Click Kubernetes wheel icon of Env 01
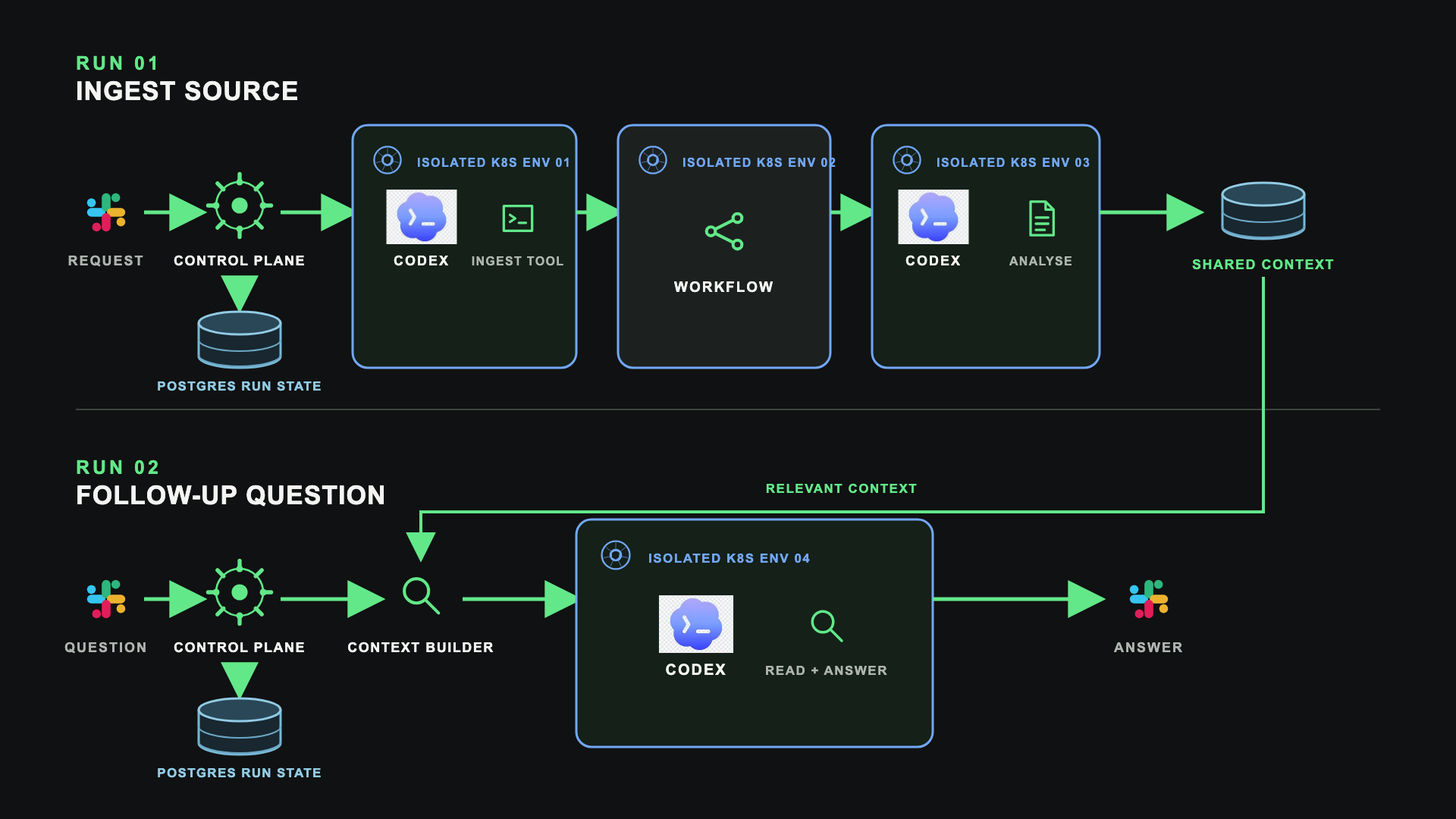This screenshot has height=819, width=1456. click(388, 160)
